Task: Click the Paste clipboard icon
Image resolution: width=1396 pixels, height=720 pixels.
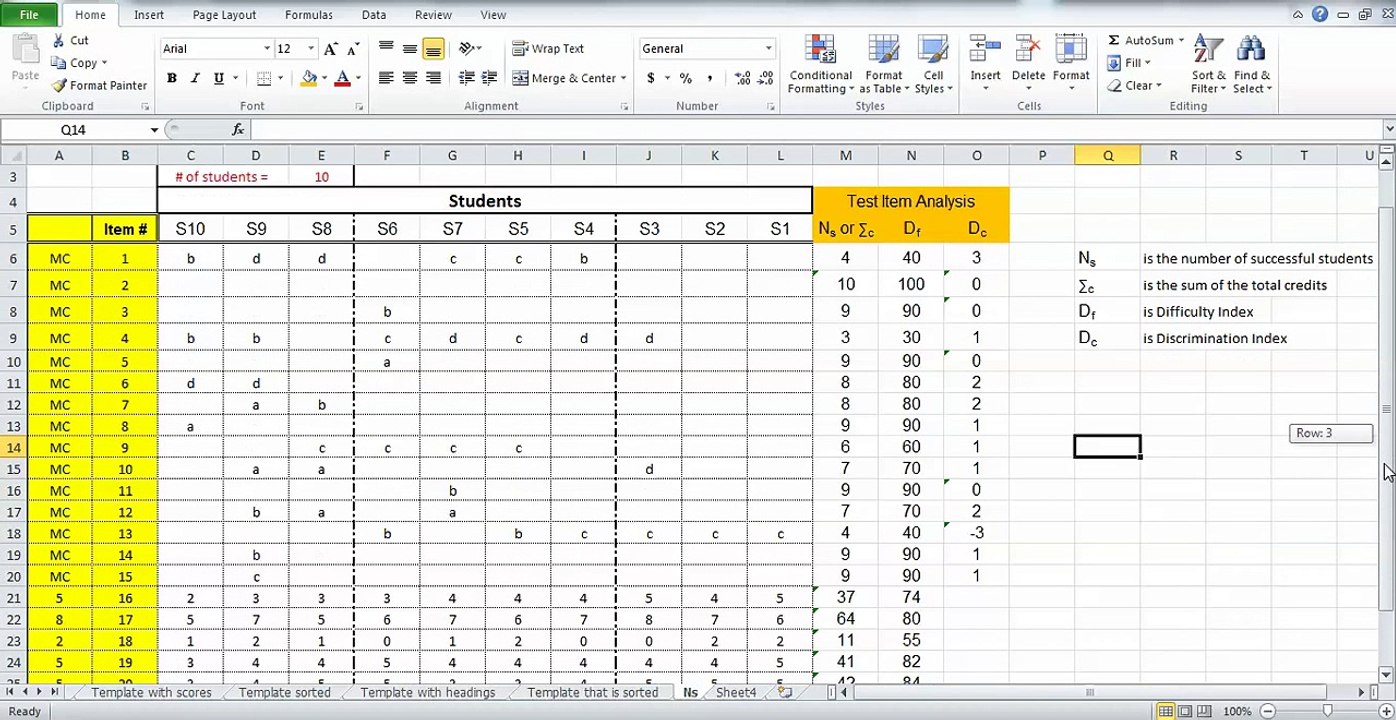Action: tap(25, 50)
